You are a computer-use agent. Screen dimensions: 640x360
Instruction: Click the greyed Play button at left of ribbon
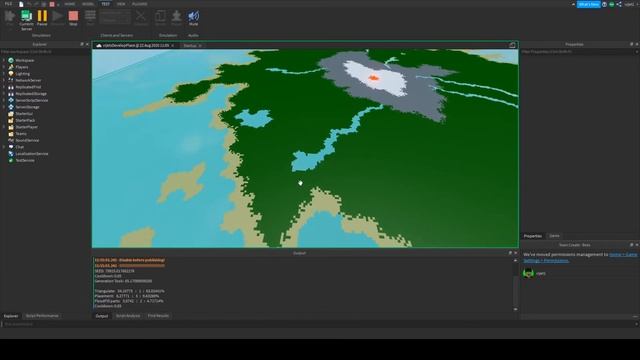tap(10, 16)
